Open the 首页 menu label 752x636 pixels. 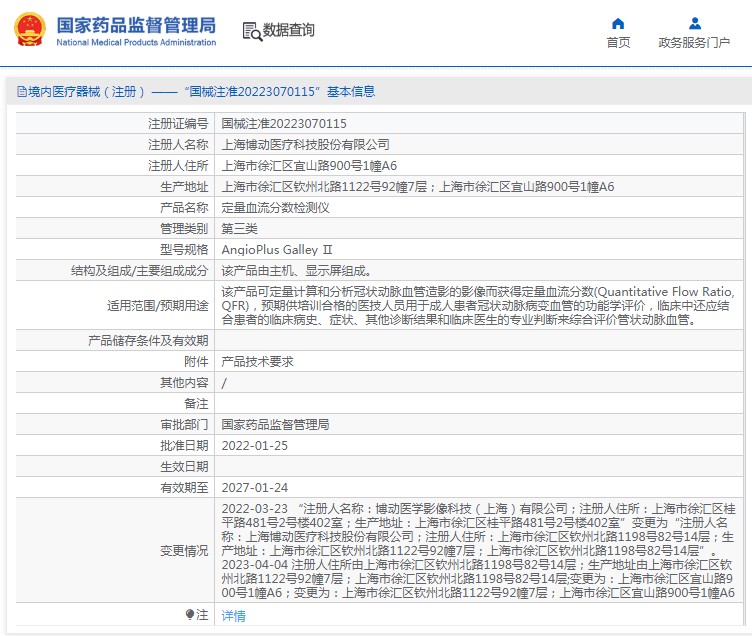pyautogui.click(x=618, y=42)
